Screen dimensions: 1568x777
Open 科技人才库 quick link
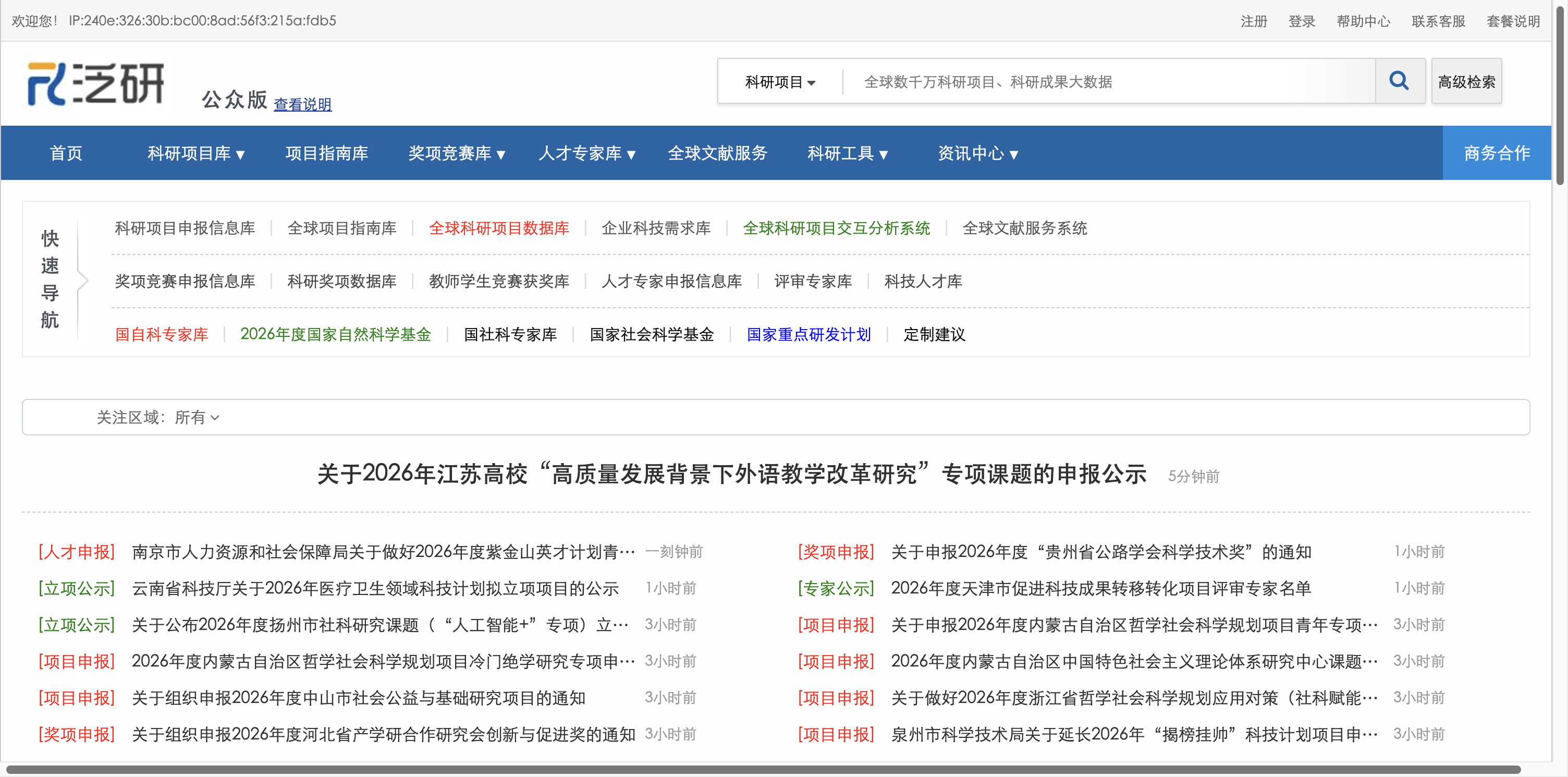tap(923, 281)
